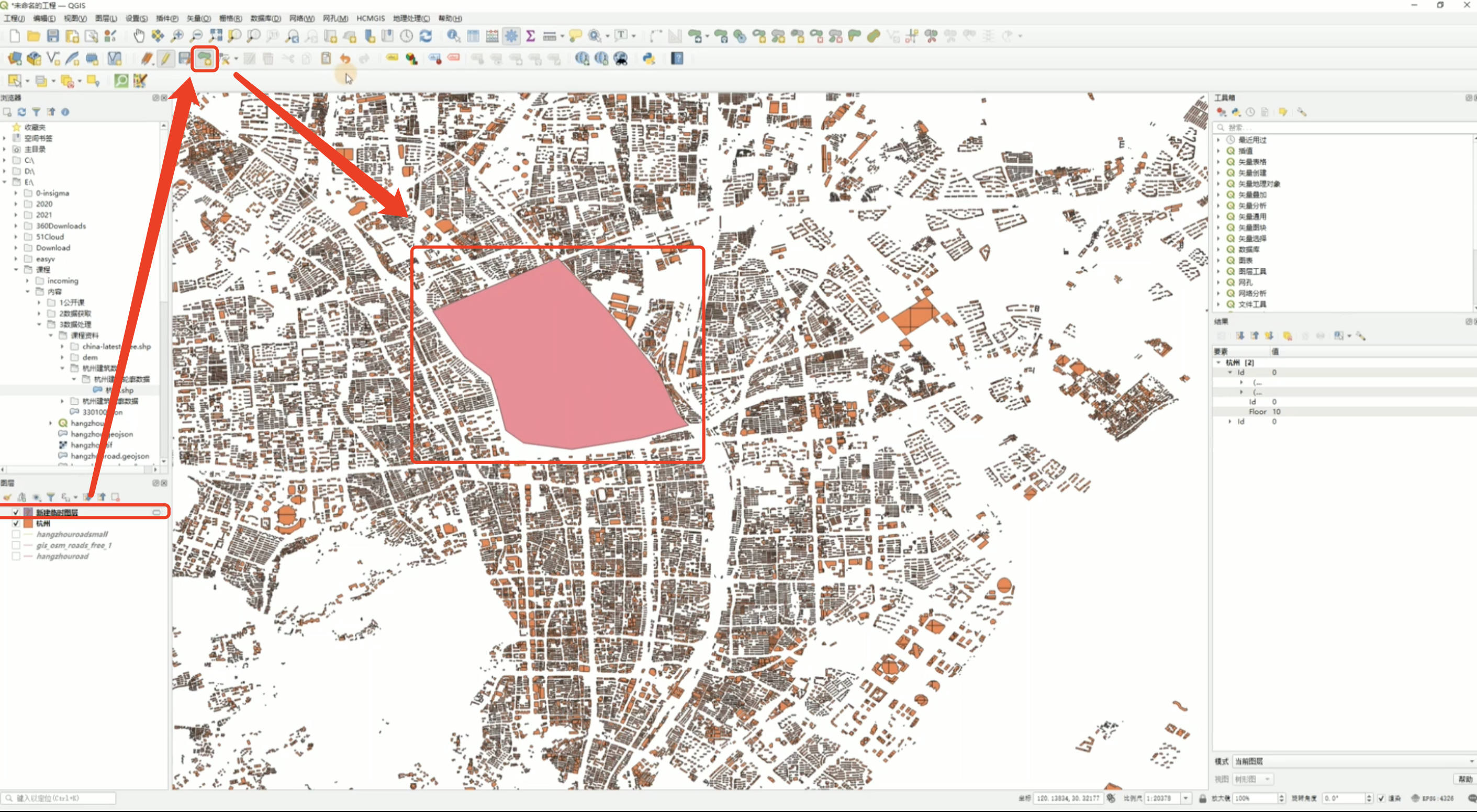The width and height of the screenshot is (1477, 812).
Task: Click the orange 杭州 layer color swatch
Action: (x=28, y=523)
